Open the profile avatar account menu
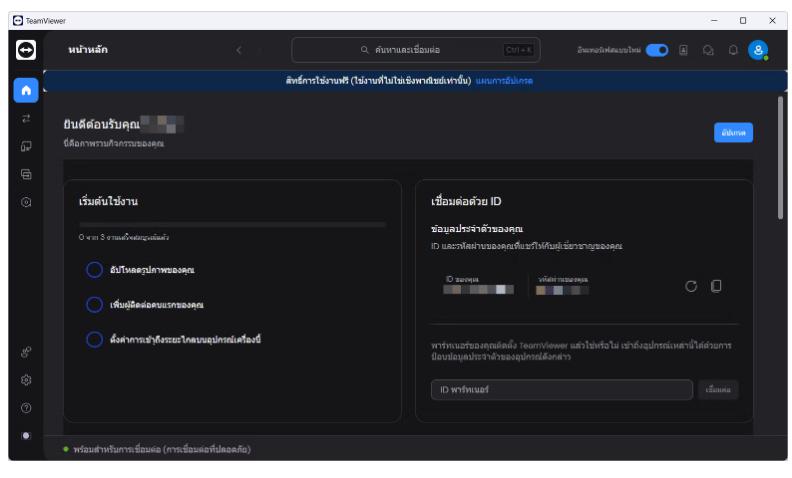The image size is (792, 478). coord(758,50)
